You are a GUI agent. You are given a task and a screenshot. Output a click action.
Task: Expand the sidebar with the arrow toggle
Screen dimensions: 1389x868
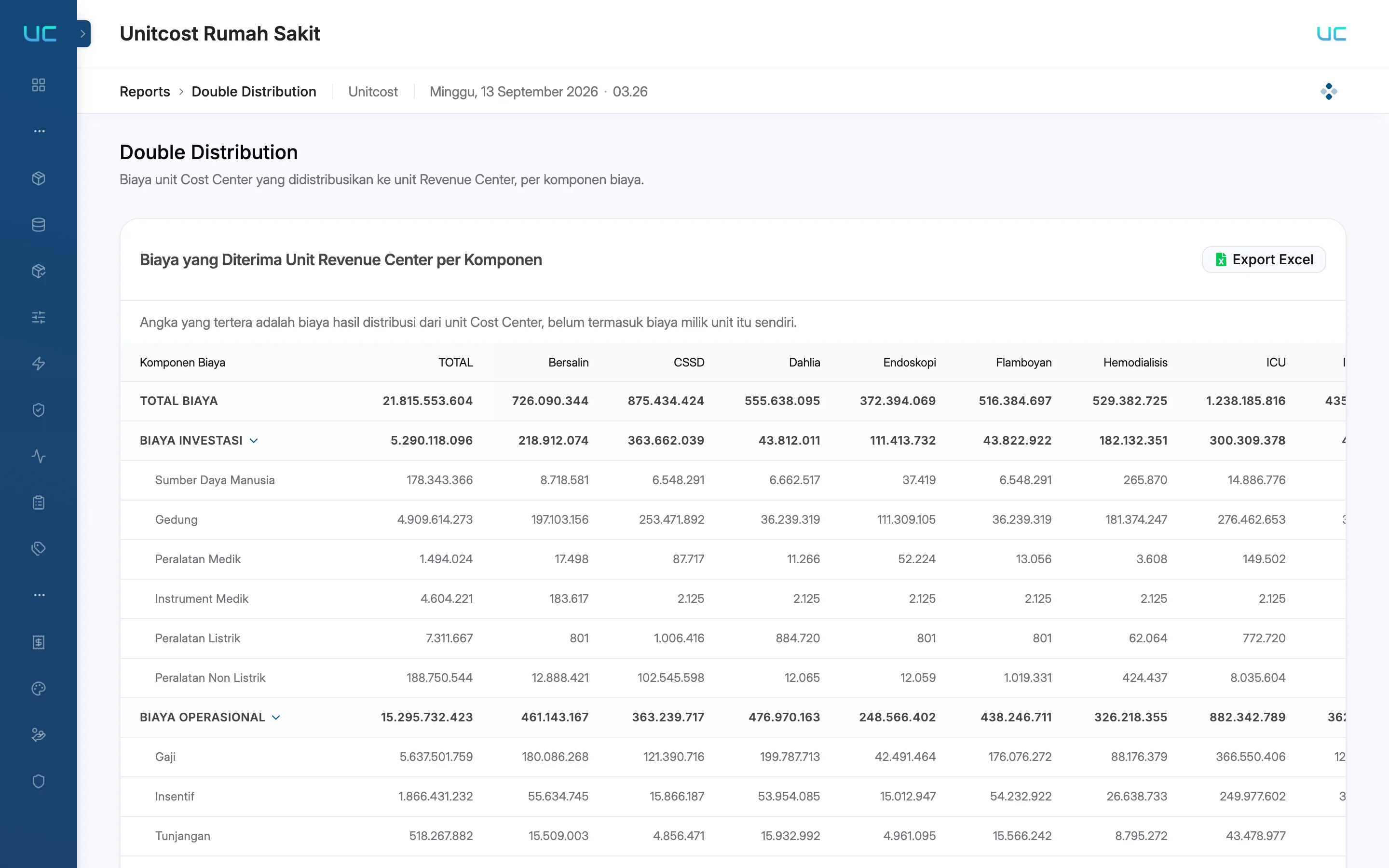(x=83, y=34)
